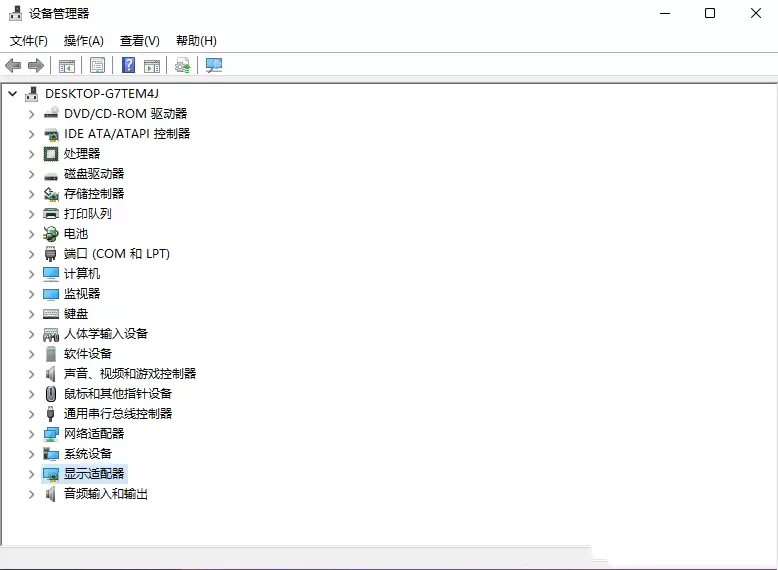Click Scan for hardware changes monitor icon
Screen dimensions: 778x570
tap(214, 65)
